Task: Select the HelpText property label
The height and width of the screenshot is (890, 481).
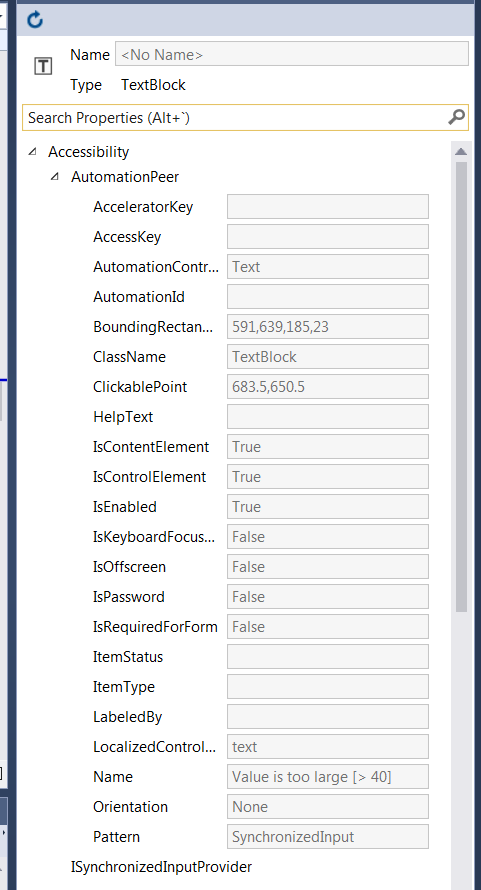Action: pos(123,417)
